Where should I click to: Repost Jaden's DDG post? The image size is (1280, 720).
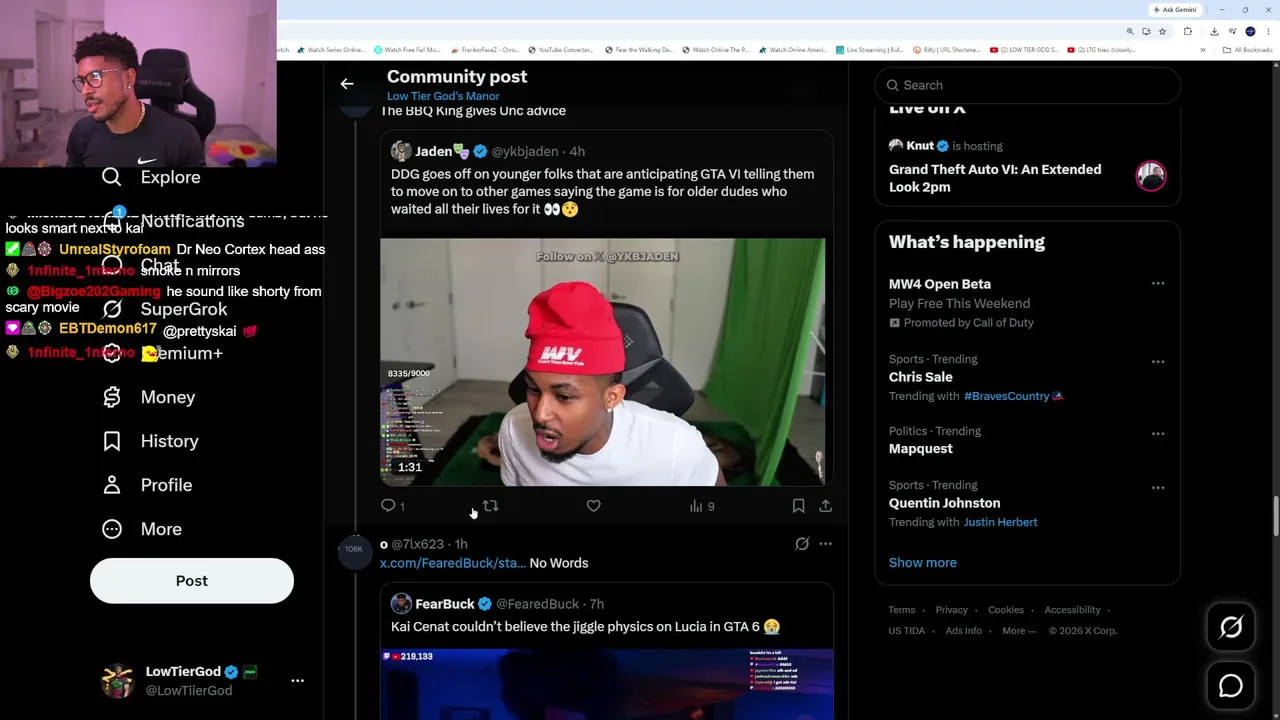point(490,506)
